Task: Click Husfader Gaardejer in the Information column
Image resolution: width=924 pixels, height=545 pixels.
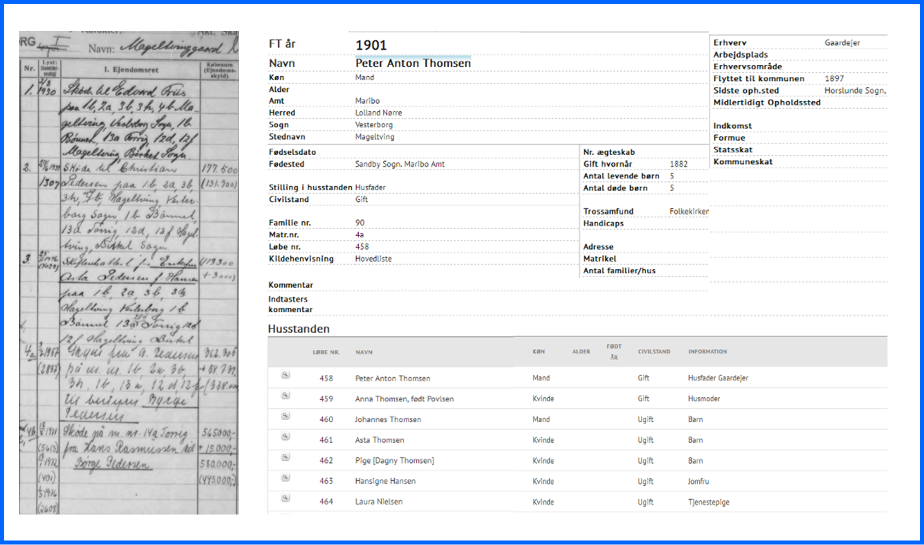Action: coord(718,378)
